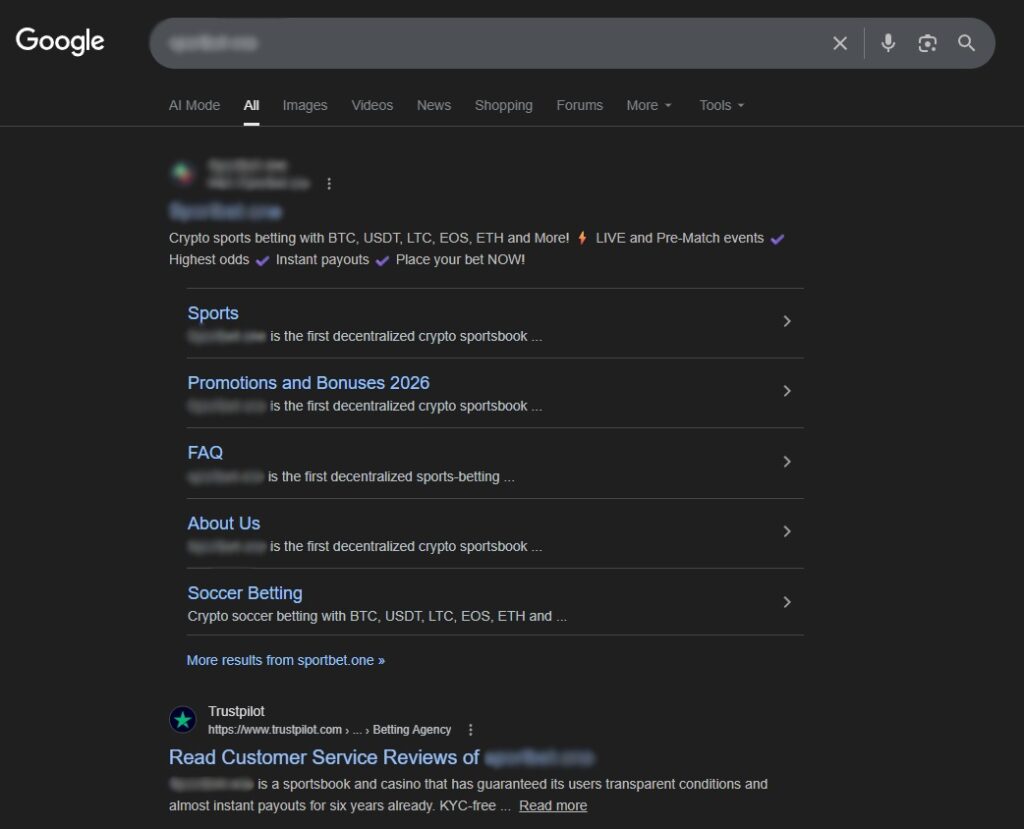1024x829 pixels.
Task: Open Promotions and Bonuses 2026 link
Action: (308, 383)
